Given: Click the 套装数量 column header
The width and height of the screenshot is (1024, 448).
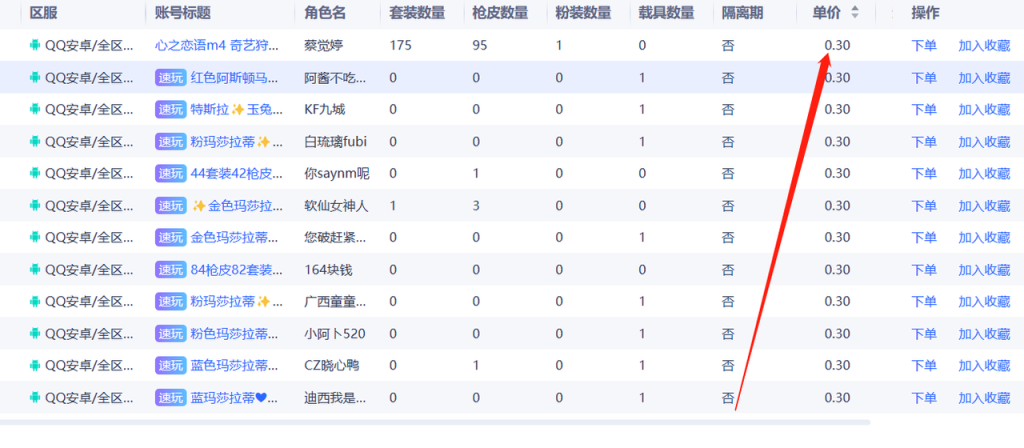Looking at the screenshot, I should tap(416, 13).
